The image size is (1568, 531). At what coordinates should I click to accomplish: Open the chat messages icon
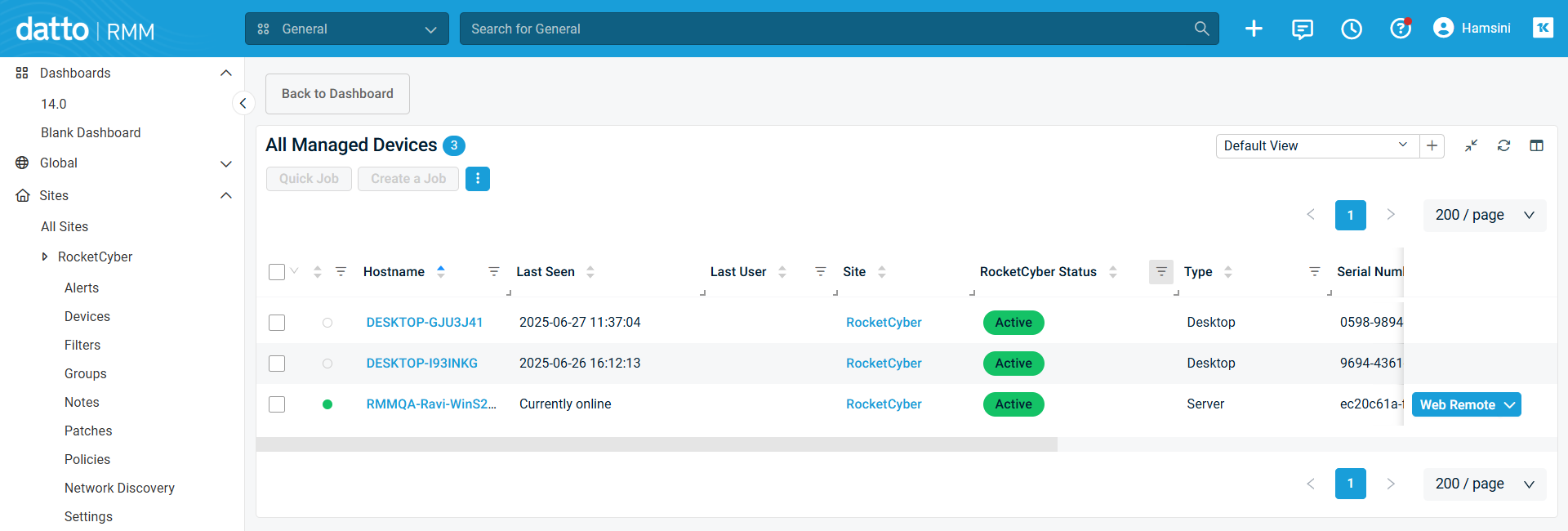pos(1303,29)
